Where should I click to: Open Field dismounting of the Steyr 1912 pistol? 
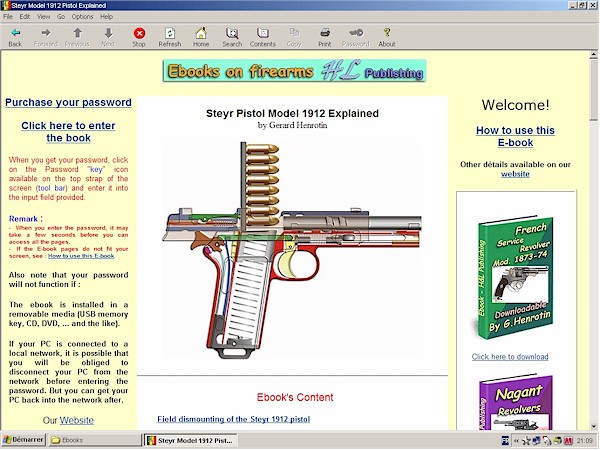click(233, 419)
